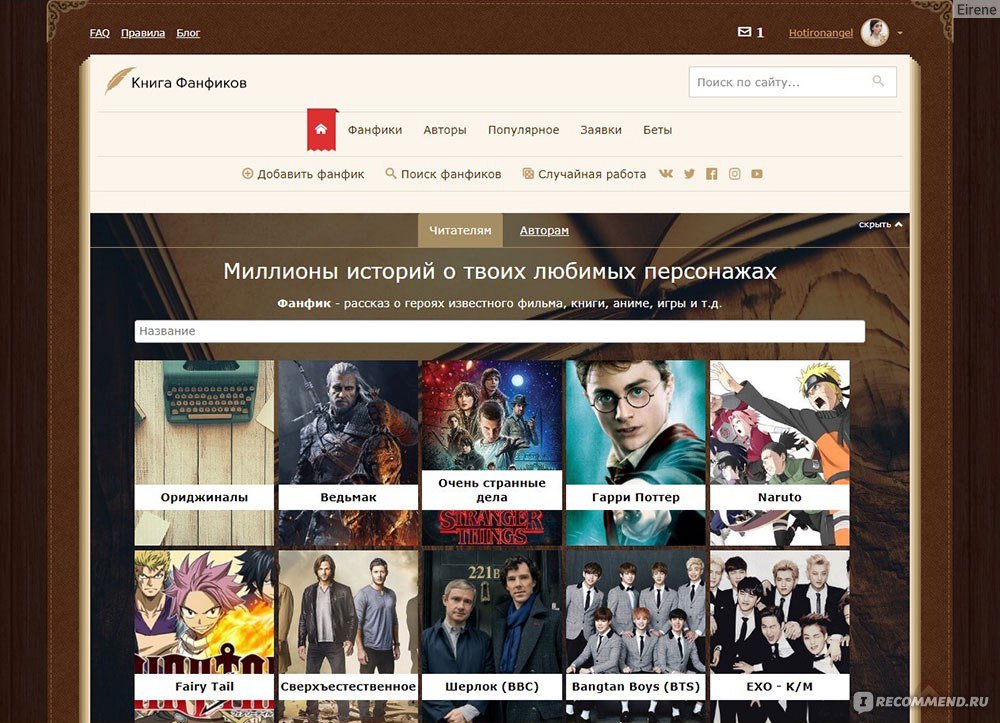Click the red home icon
The width and height of the screenshot is (1000, 723).
[x=321, y=130]
